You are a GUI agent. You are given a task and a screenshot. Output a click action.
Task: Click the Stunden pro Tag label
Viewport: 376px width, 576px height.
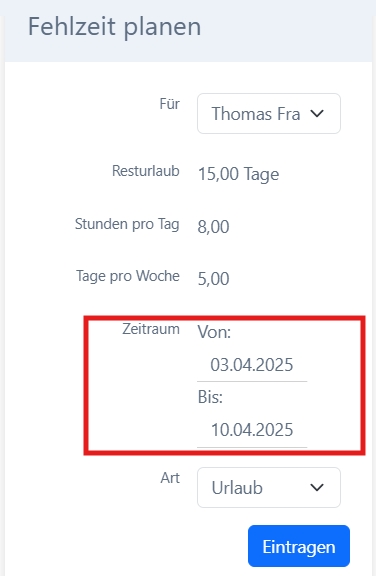tap(127, 224)
